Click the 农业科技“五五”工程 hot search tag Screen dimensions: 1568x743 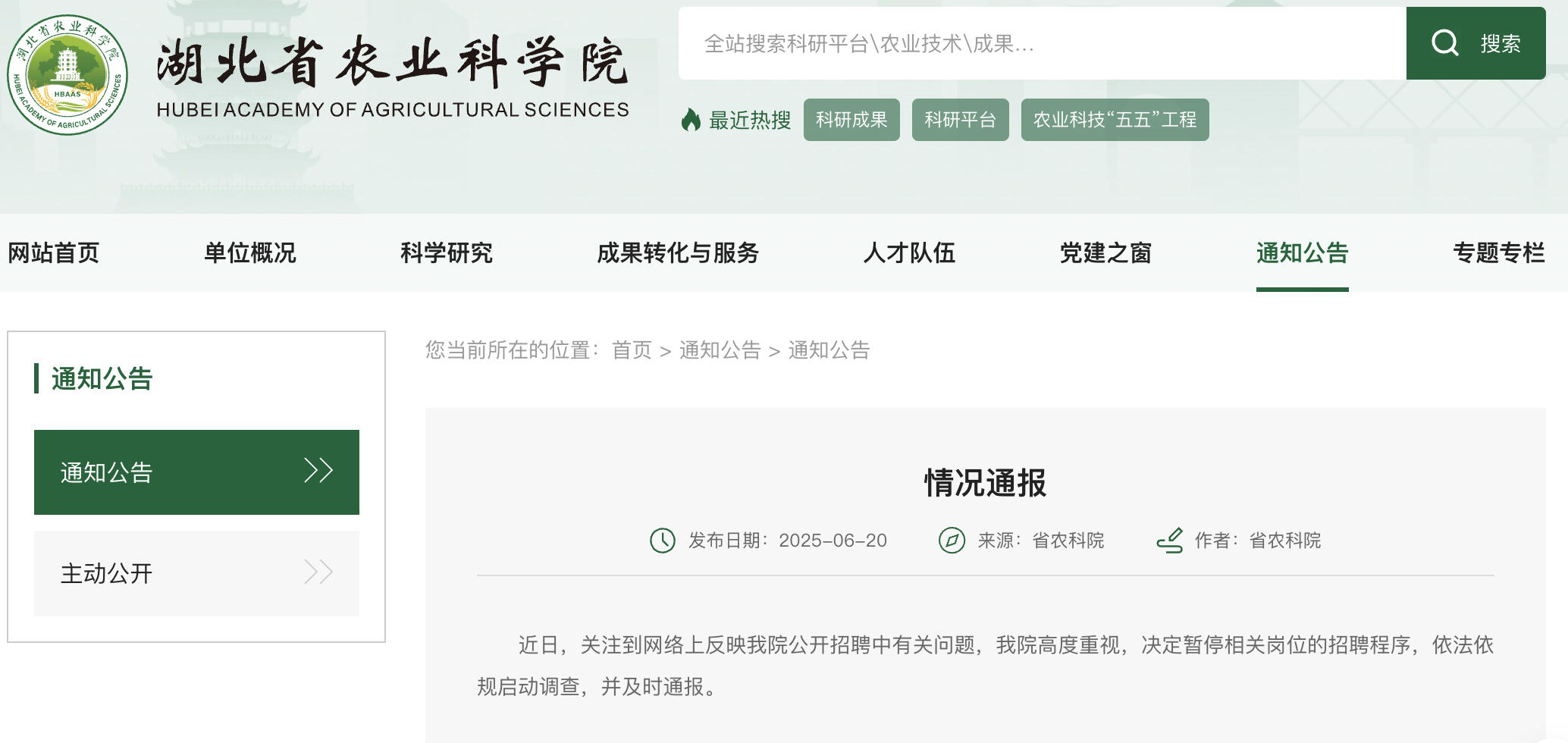point(1115,120)
